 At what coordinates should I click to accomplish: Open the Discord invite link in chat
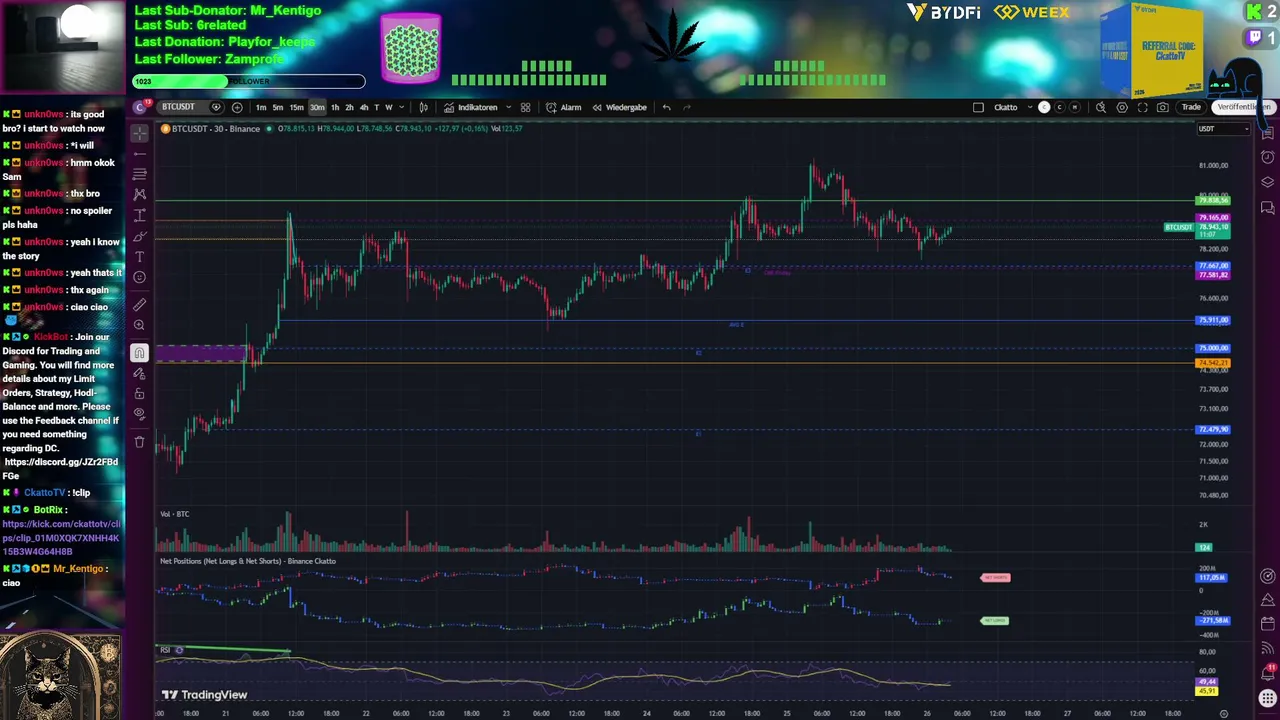(60, 469)
